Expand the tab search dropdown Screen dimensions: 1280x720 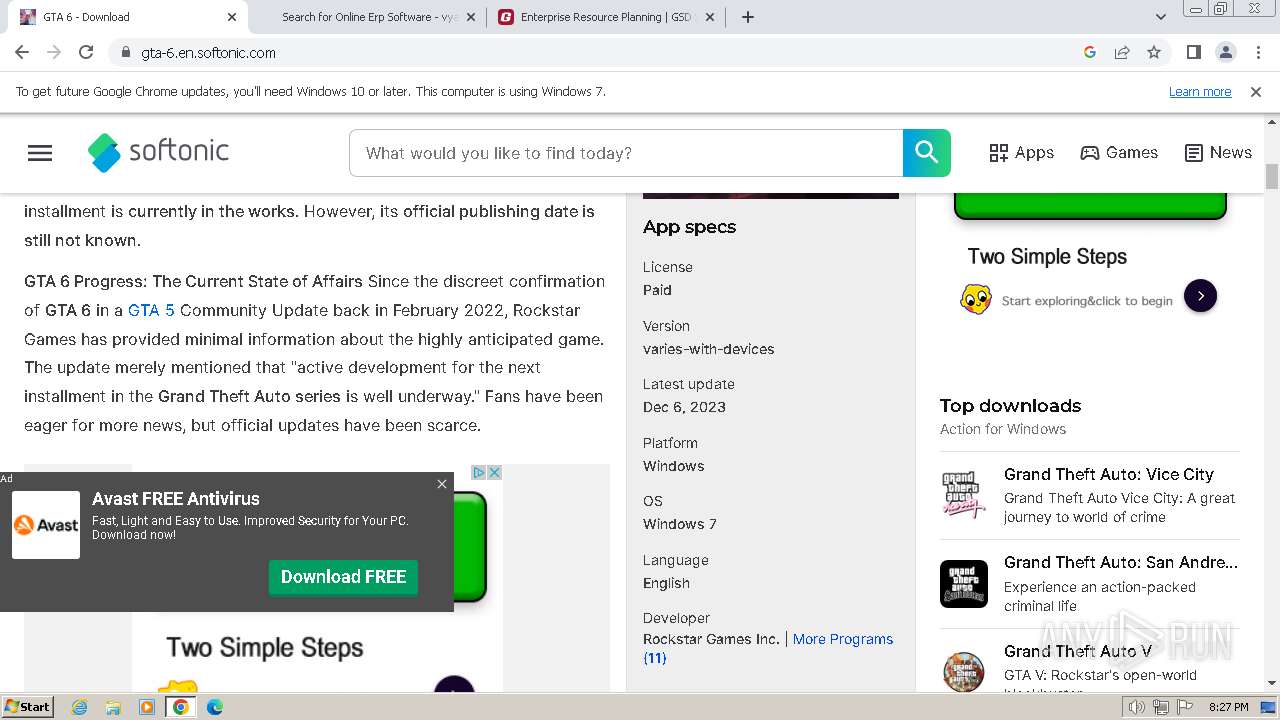pos(1161,17)
